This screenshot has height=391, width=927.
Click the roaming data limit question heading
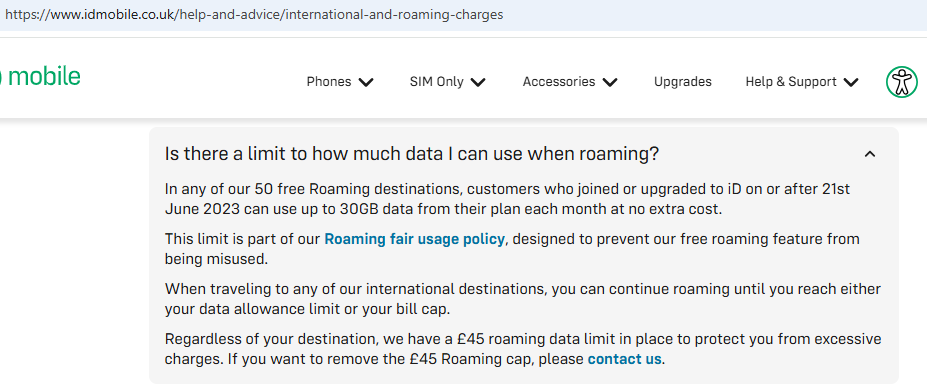coord(411,154)
